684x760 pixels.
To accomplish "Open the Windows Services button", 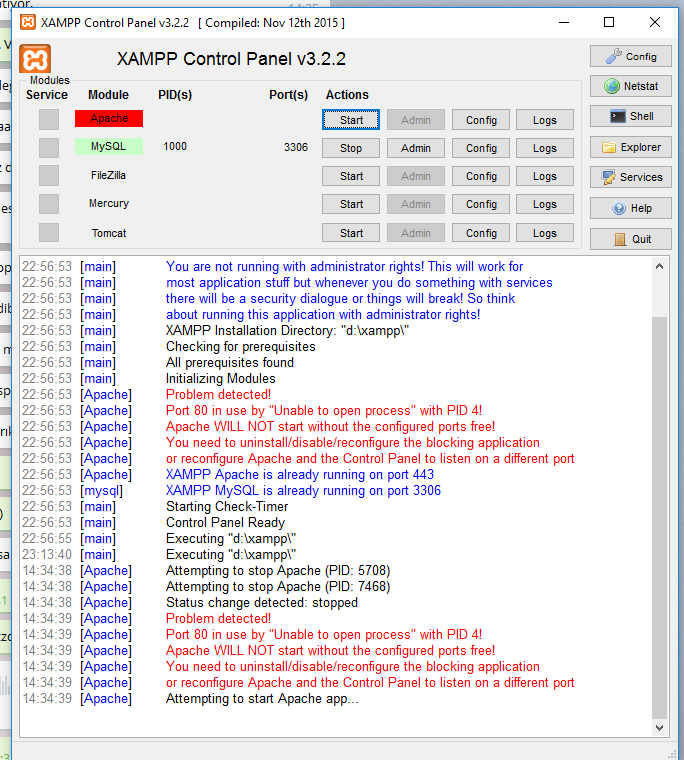I will [x=631, y=177].
